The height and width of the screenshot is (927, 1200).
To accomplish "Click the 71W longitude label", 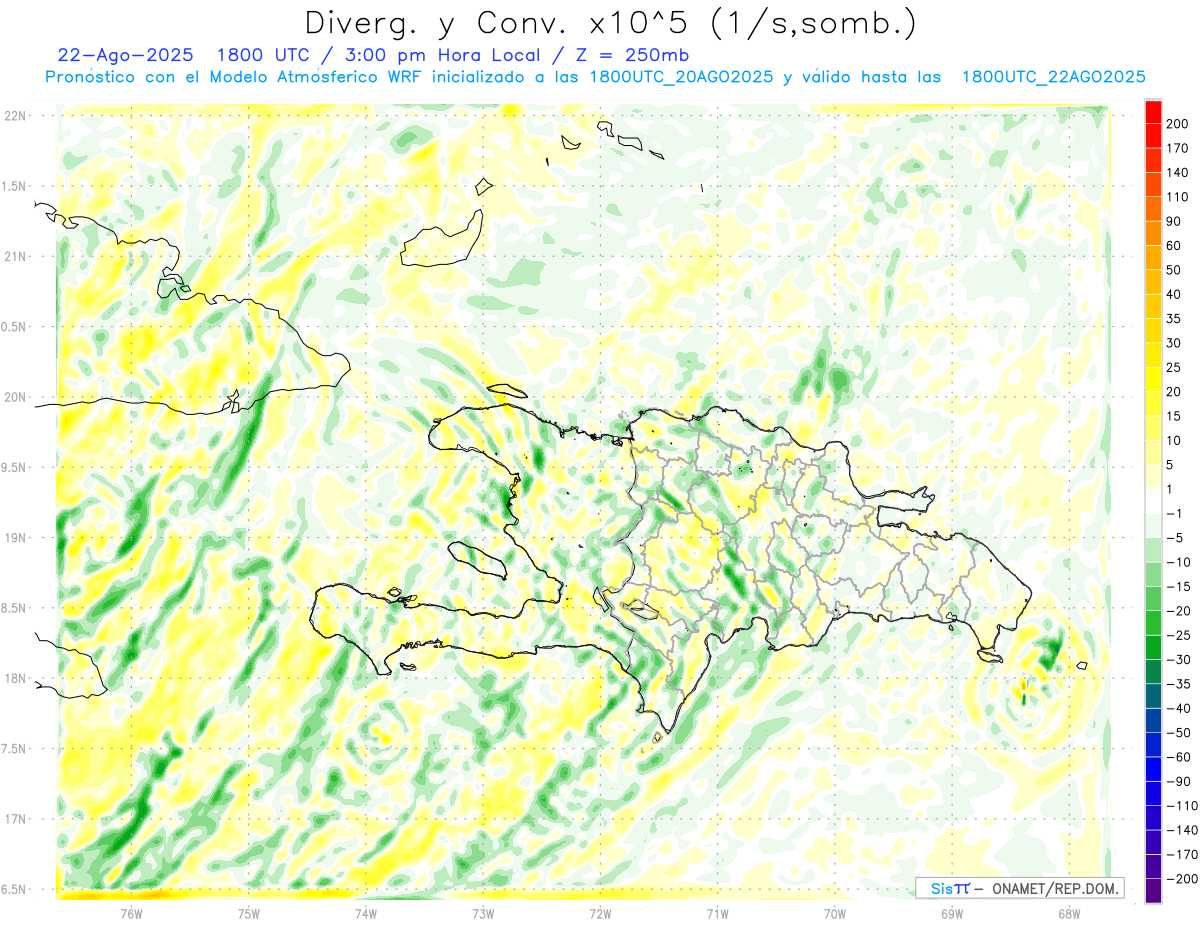I will pyautogui.click(x=717, y=913).
